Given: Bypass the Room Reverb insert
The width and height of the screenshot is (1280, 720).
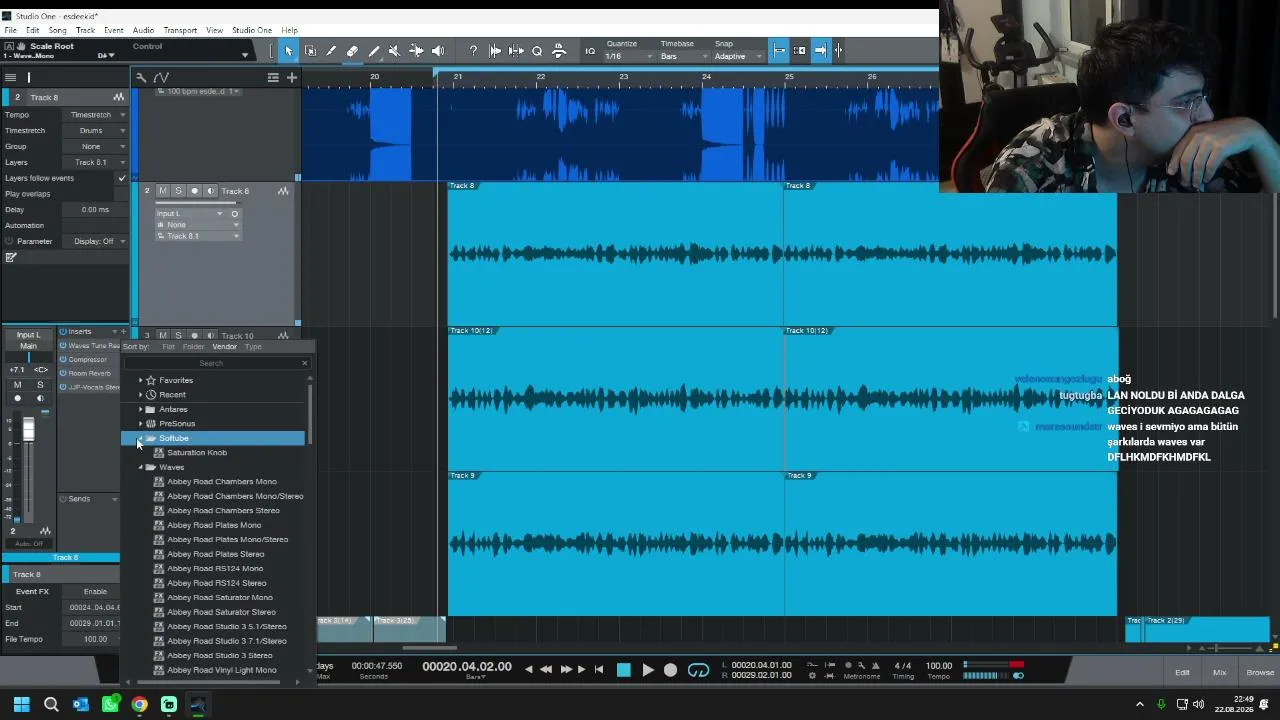Looking at the screenshot, I should pos(63,374).
